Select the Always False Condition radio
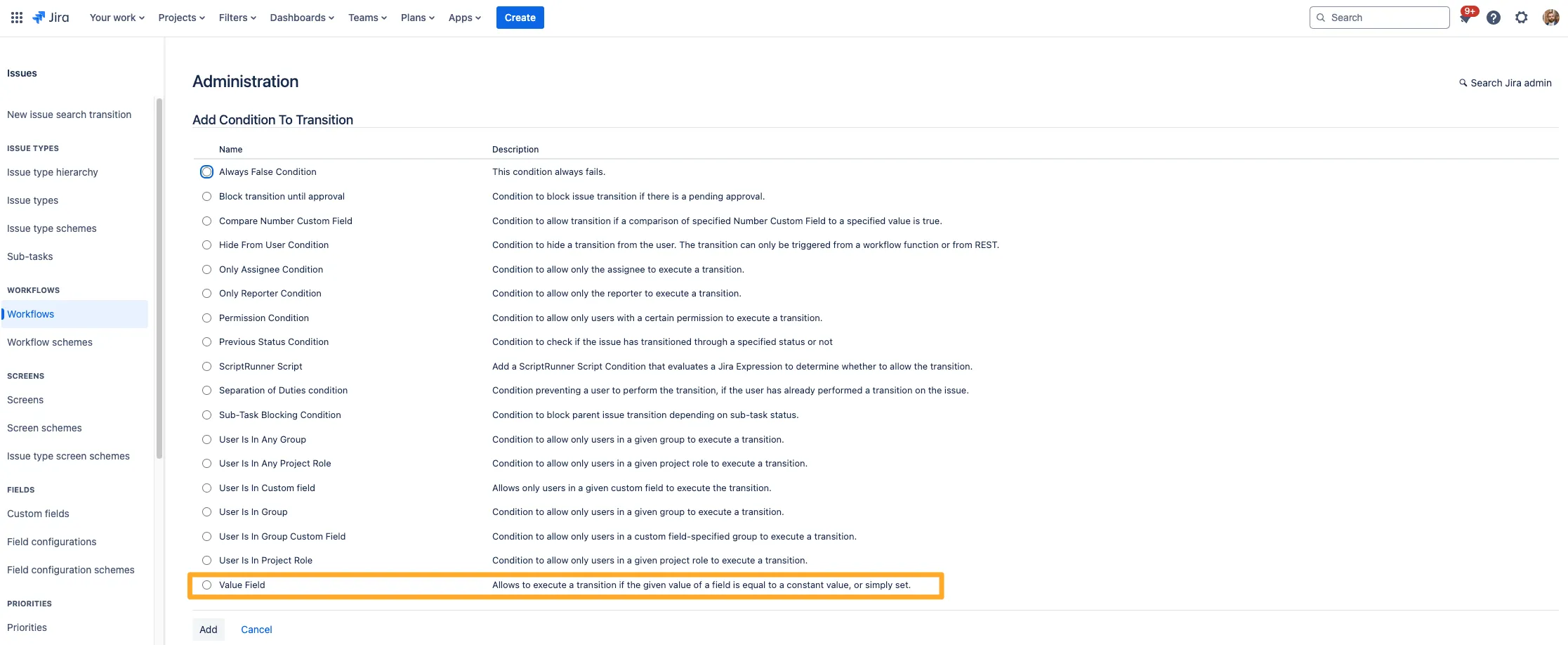The height and width of the screenshot is (645, 1568). [206, 171]
